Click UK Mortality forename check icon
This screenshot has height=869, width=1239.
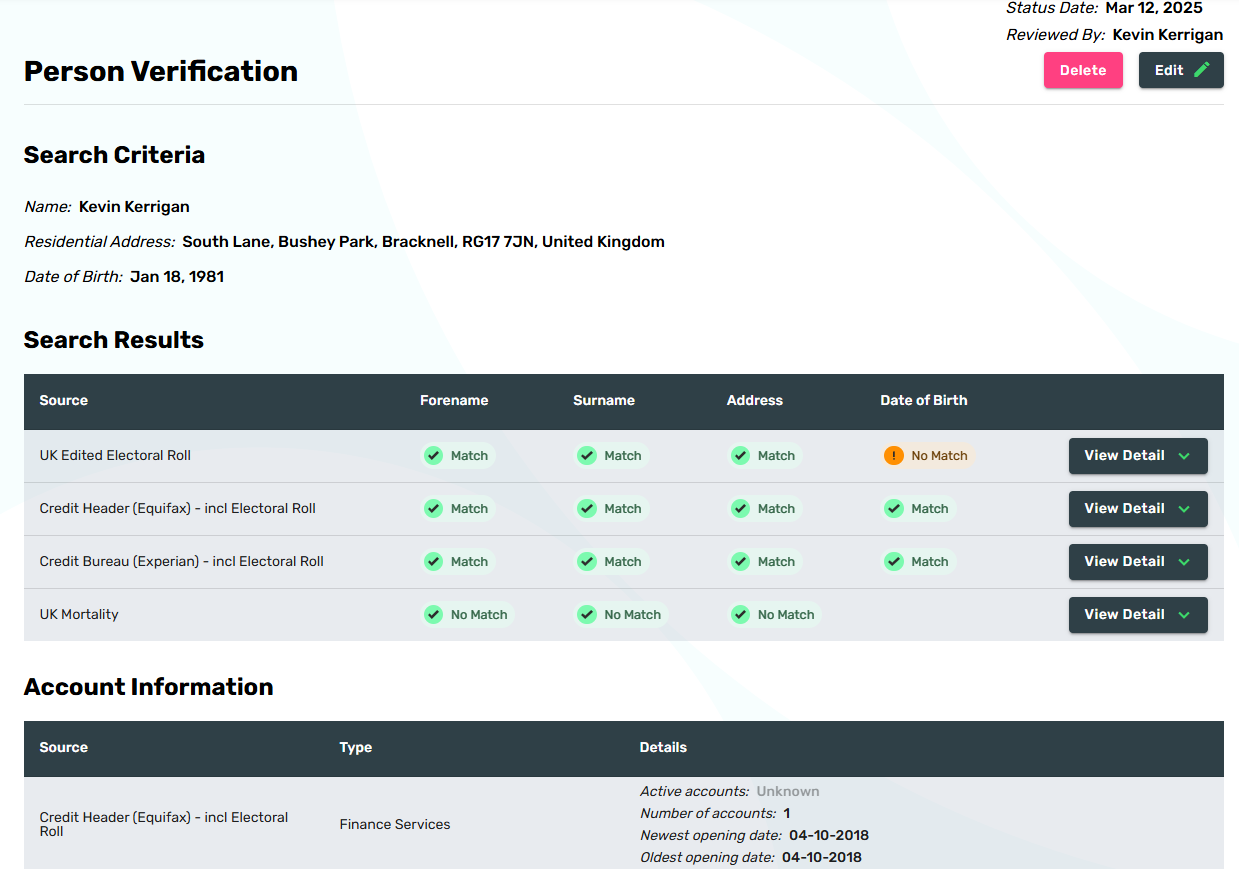tap(433, 615)
